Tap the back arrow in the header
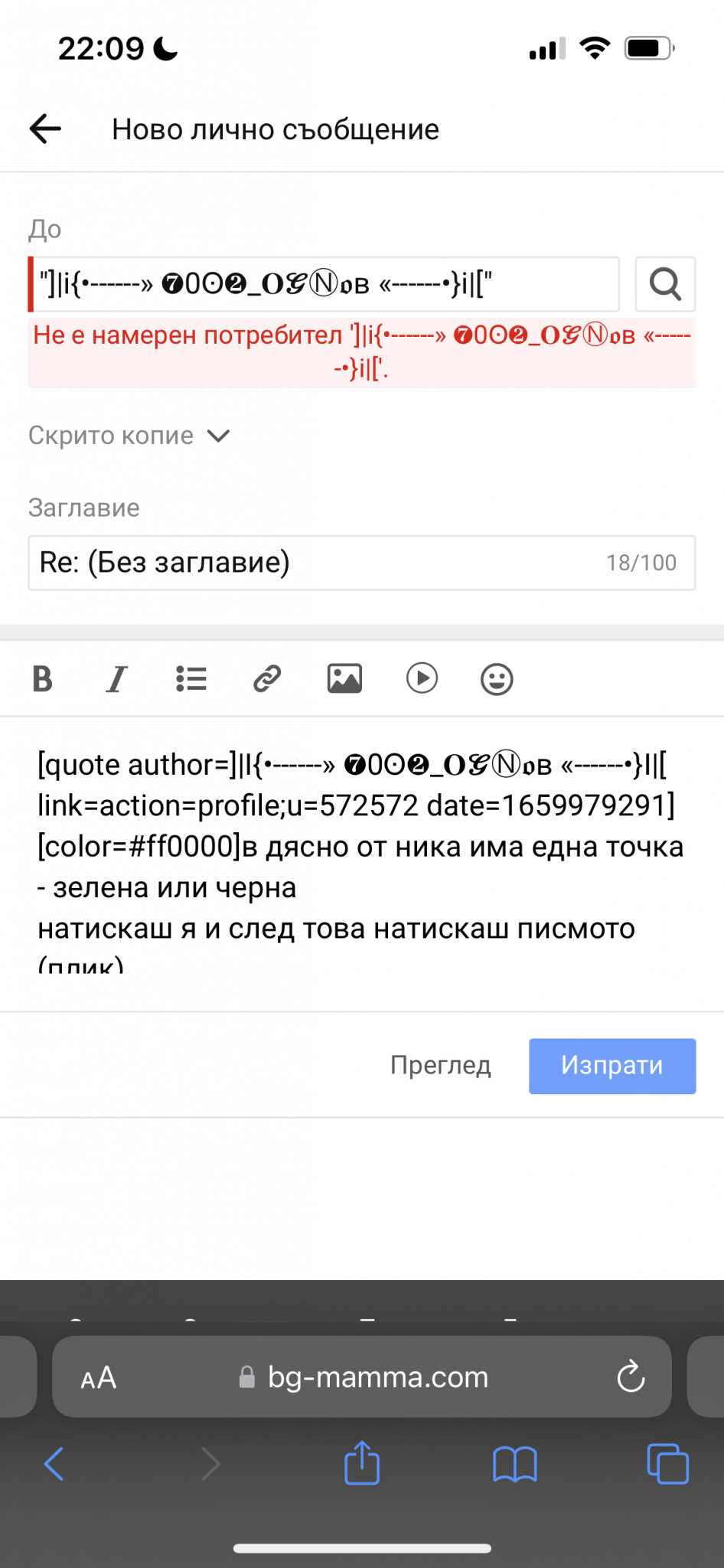Screen dimensions: 724x1568 (x=45, y=129)
